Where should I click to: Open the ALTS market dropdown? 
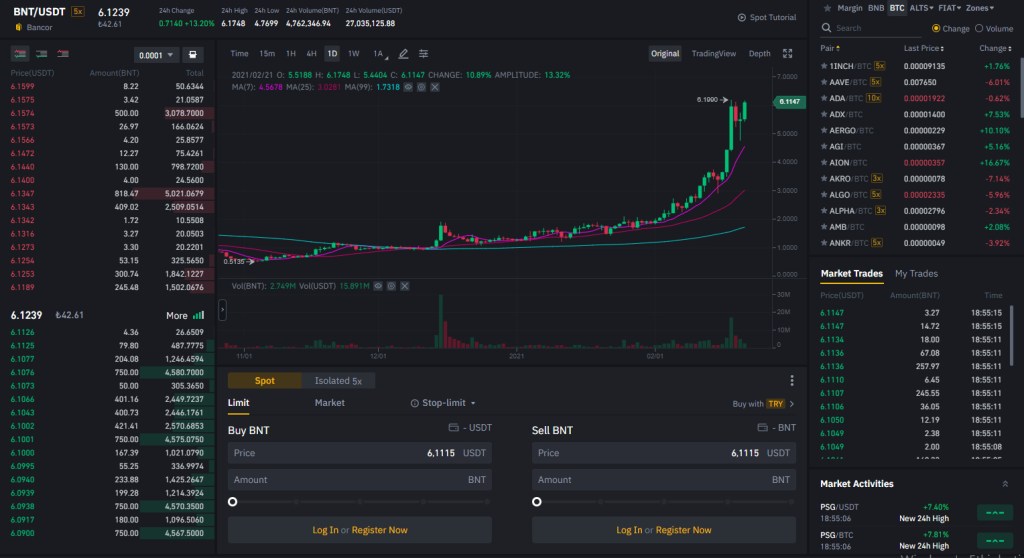coord(921,8)
